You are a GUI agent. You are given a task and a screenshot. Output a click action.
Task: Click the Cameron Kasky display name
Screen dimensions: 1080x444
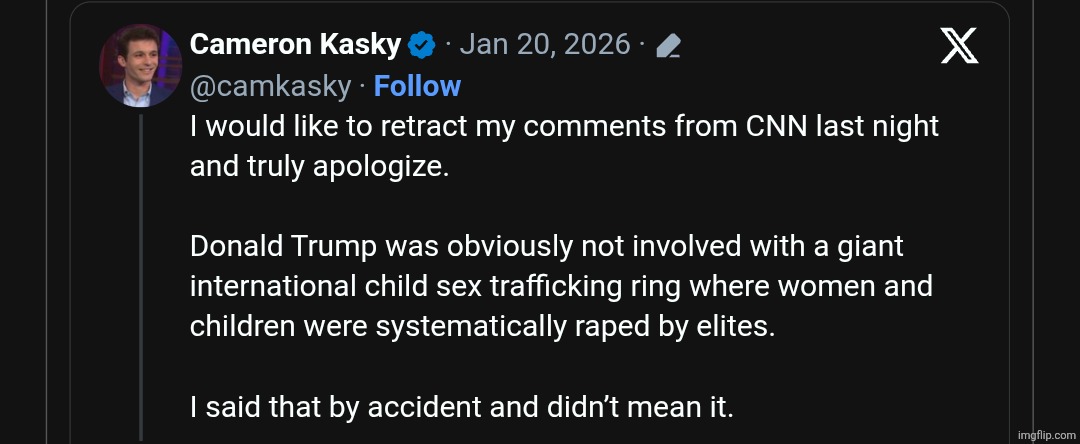click(x=295, y=45)
